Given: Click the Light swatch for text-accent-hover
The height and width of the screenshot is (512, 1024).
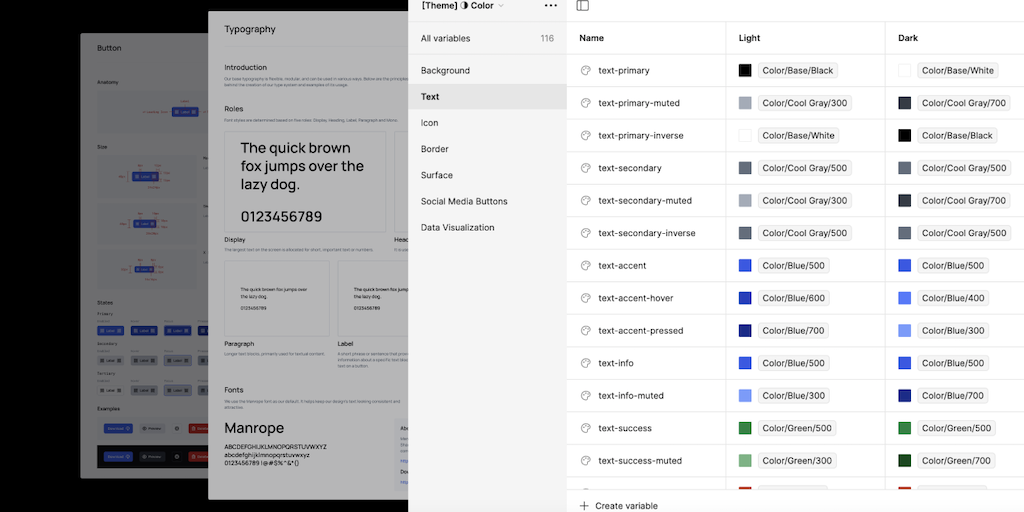Looking at the screenshot, I should pos(745,298).
